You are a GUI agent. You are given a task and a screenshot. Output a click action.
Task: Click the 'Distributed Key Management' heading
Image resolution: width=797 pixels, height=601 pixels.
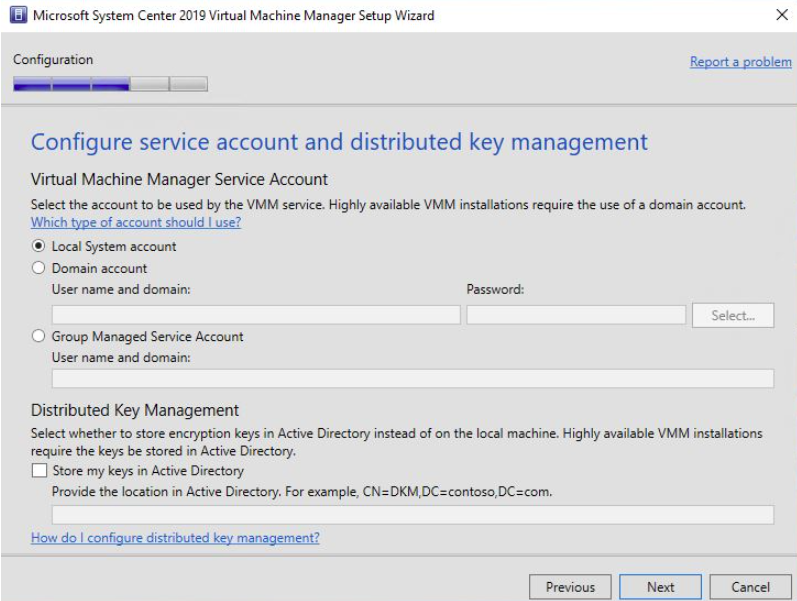click(135, 410)
